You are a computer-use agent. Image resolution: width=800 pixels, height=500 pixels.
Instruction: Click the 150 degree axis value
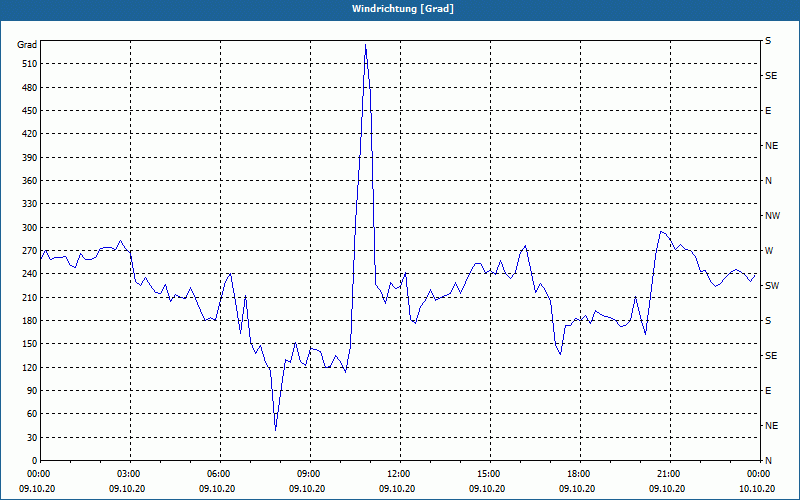[30, 344]
